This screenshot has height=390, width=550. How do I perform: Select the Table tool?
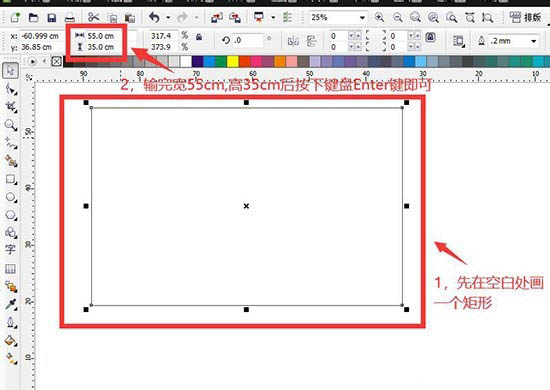click(10, 269)
